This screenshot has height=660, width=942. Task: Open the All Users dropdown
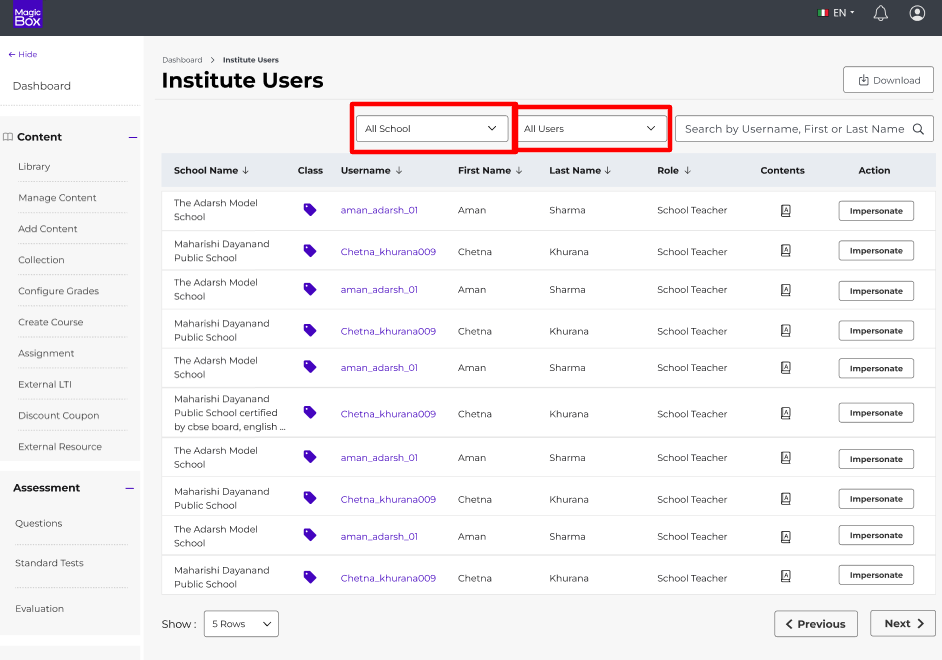592,129
